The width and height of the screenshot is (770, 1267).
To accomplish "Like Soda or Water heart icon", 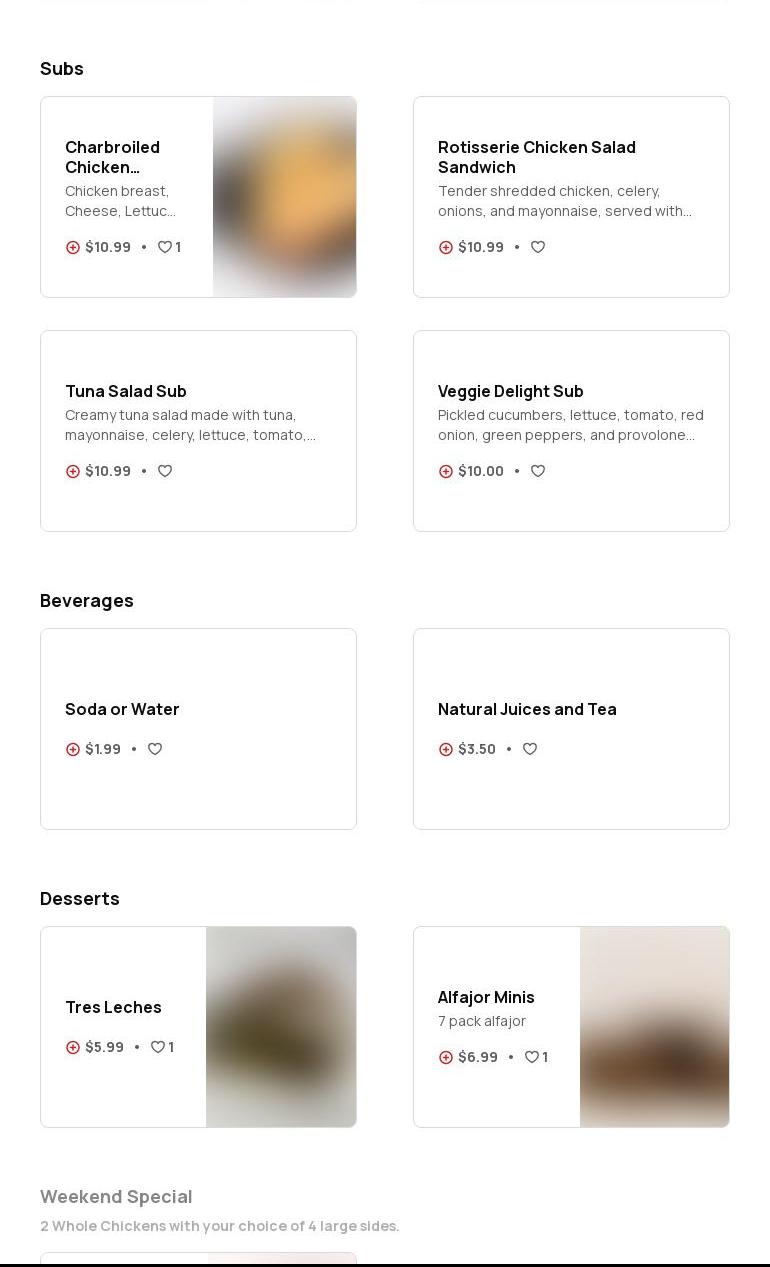I will tap(155, 749).
